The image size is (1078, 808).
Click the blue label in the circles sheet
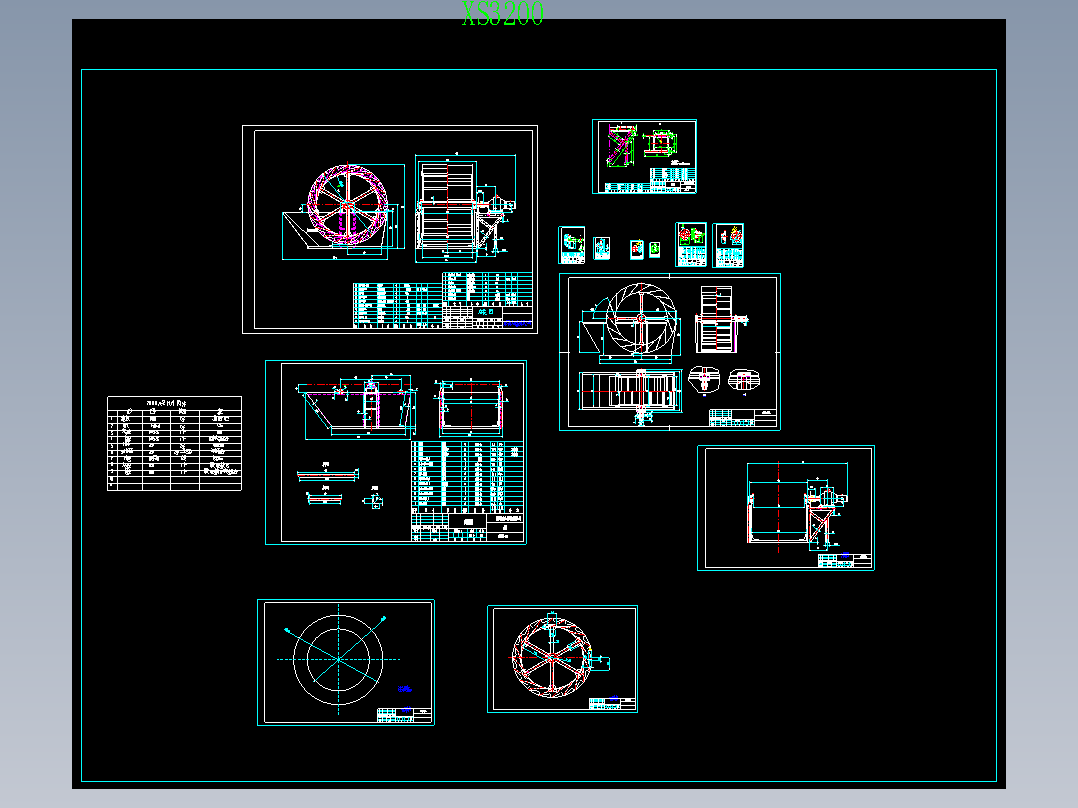coord(404,688)
